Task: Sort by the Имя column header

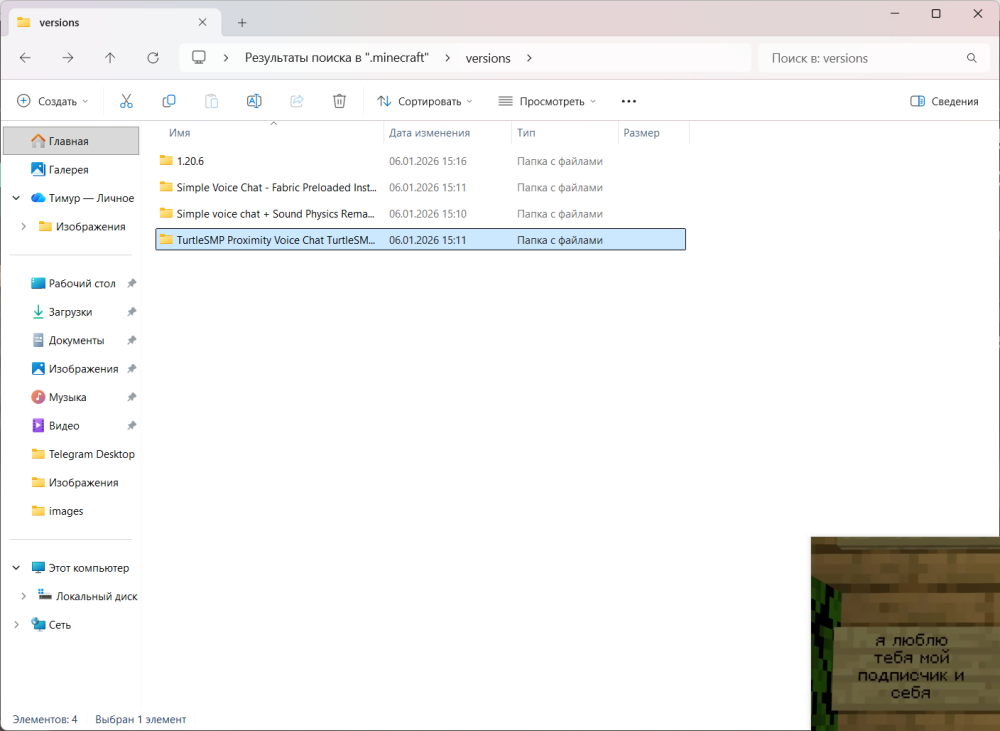Action: click(x=179, y=133)
